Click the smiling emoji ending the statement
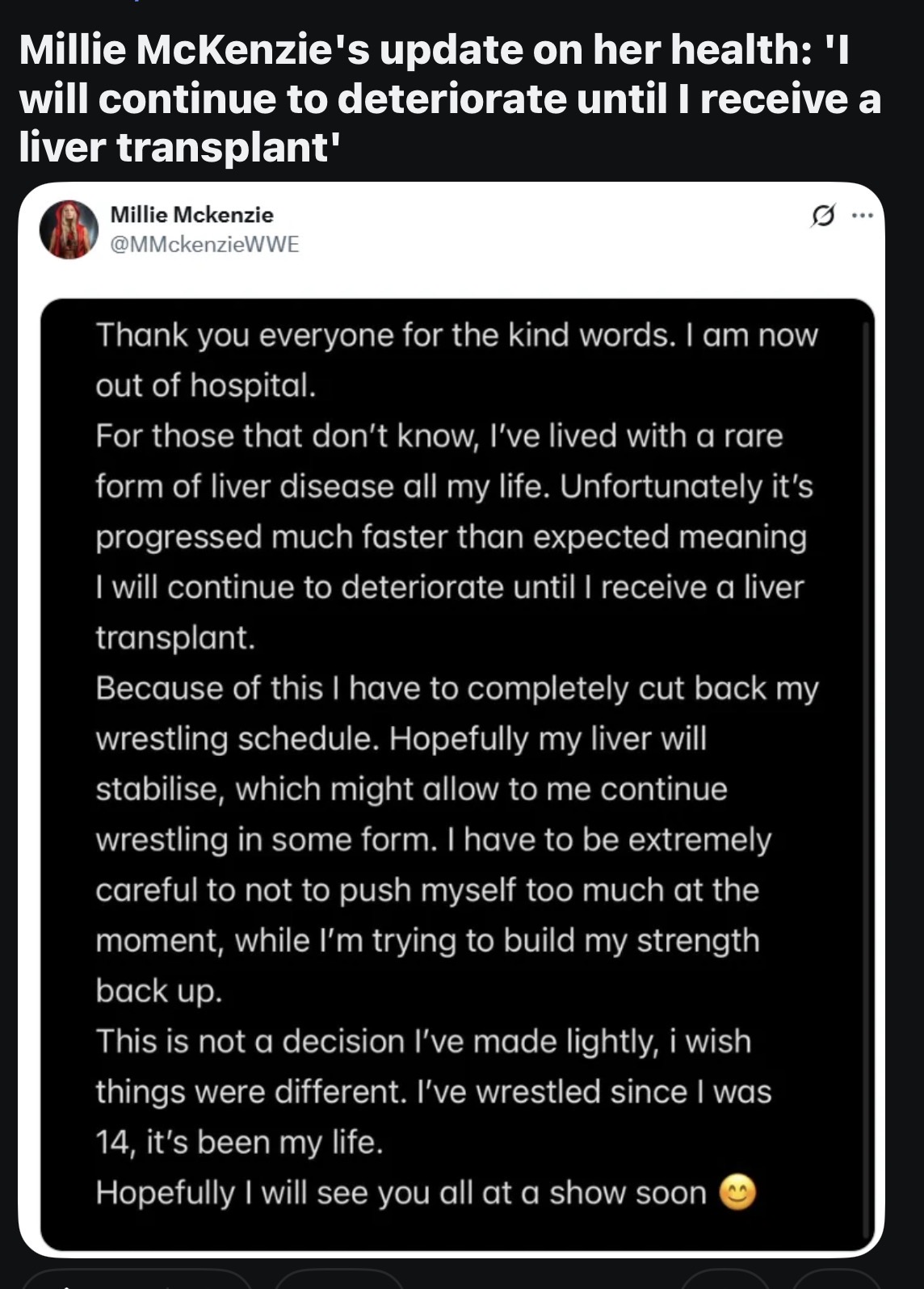The height and width of the screenshot is (1289, 924). tap(737, 1192)
